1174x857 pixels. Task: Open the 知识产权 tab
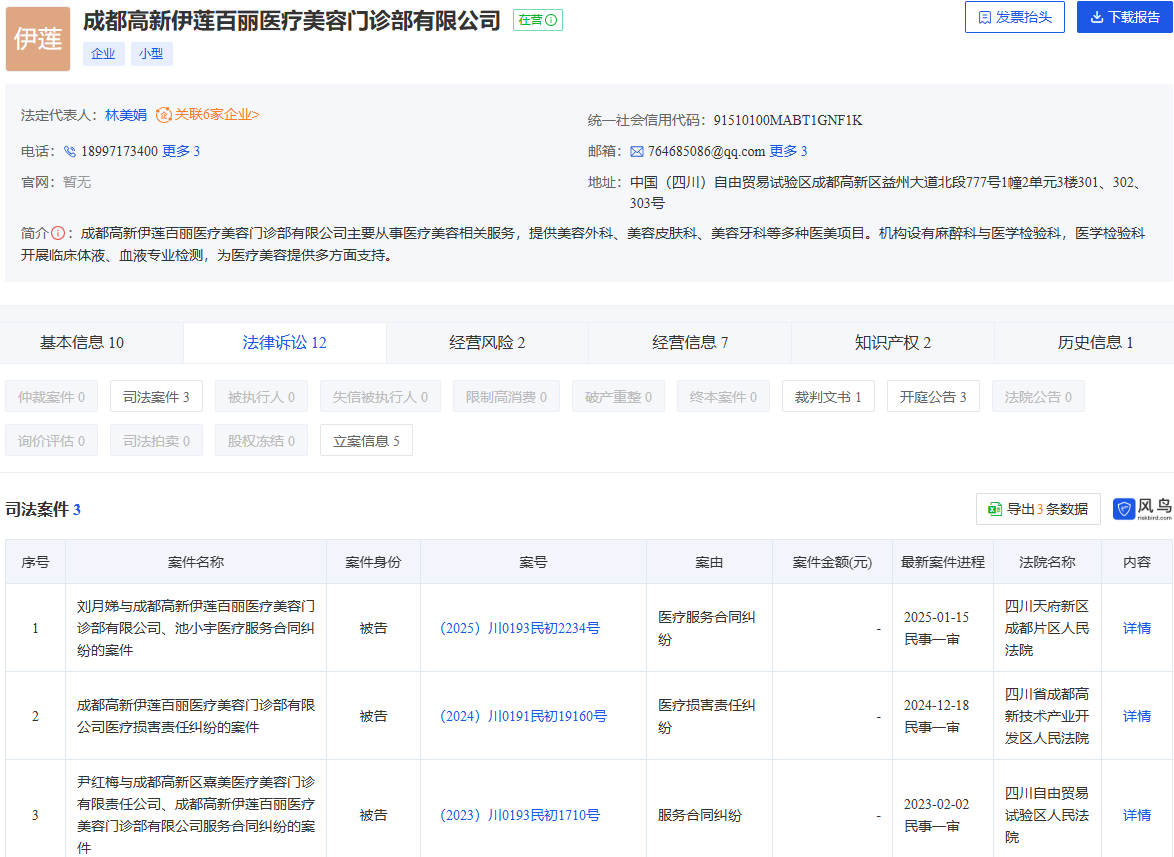coord(891,342)
